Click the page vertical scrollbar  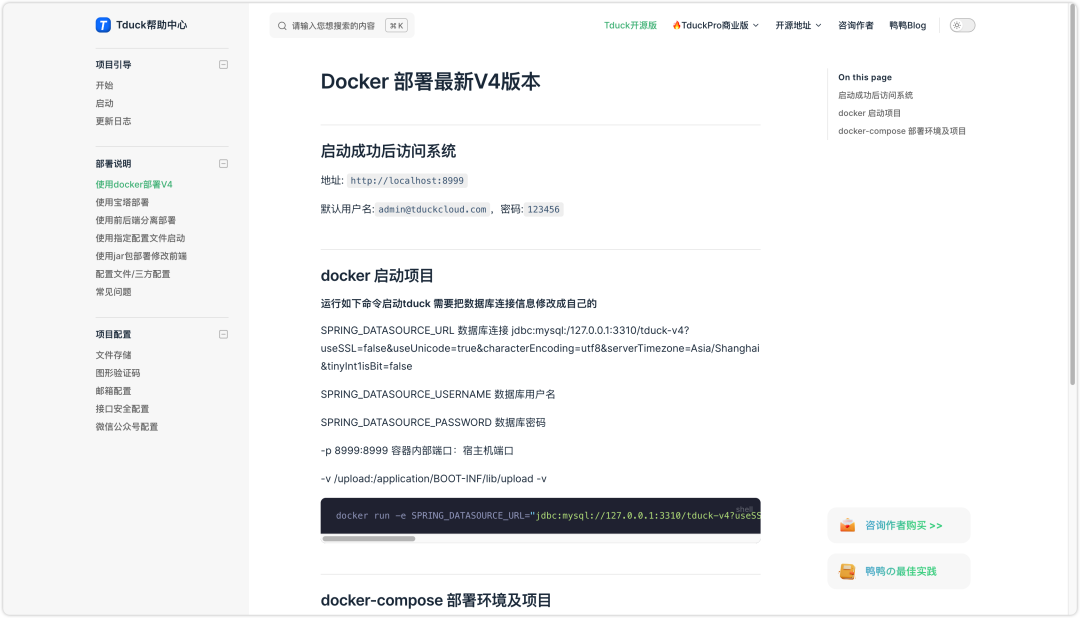coord(1072,195)
